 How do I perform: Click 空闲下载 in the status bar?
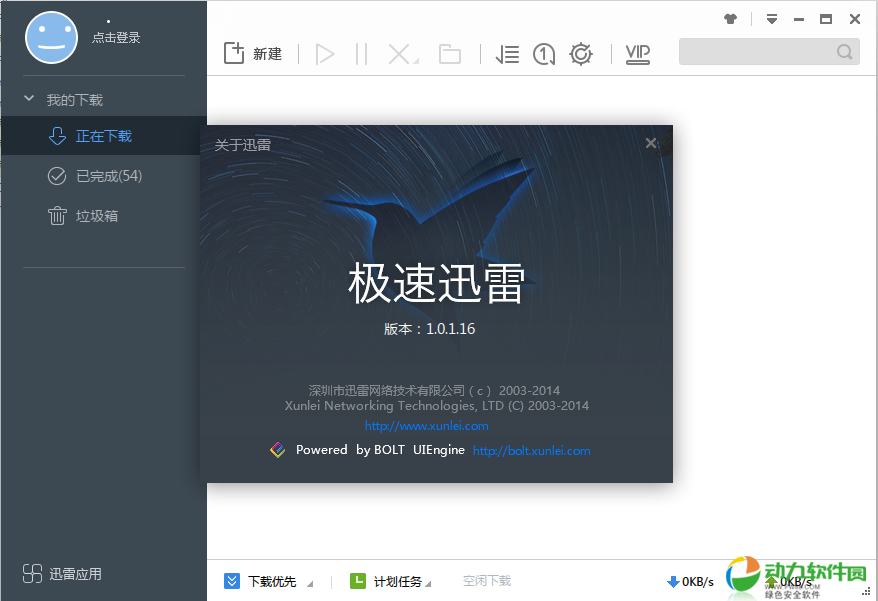point(487,581)
